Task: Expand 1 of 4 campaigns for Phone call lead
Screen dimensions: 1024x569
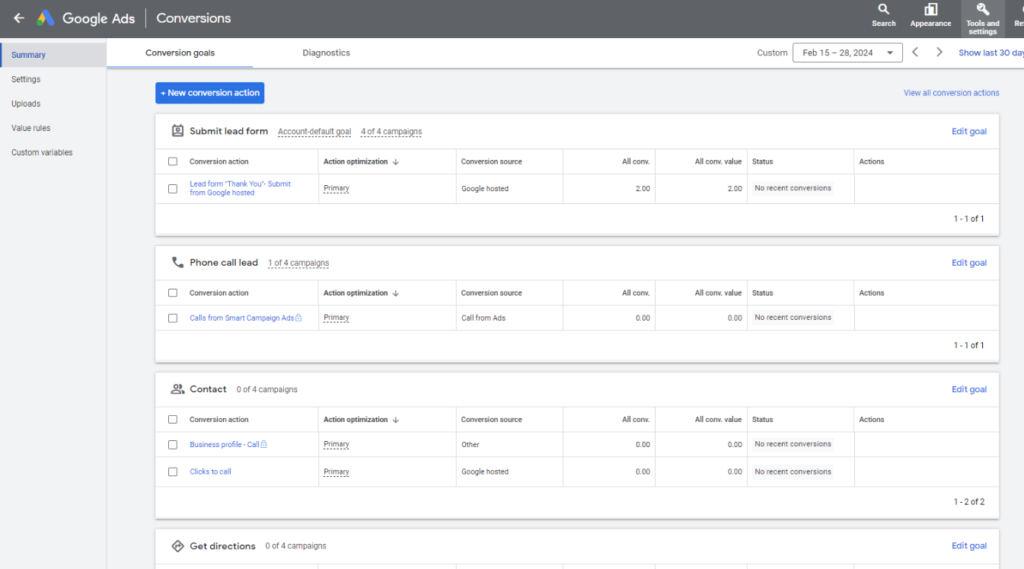Action: click(298, 263)
